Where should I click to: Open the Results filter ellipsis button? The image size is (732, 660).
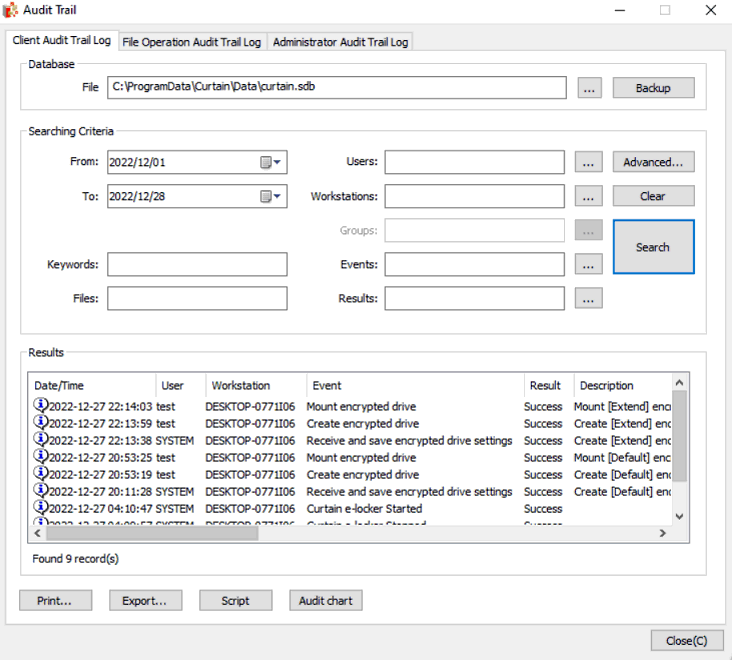[589, 298]
